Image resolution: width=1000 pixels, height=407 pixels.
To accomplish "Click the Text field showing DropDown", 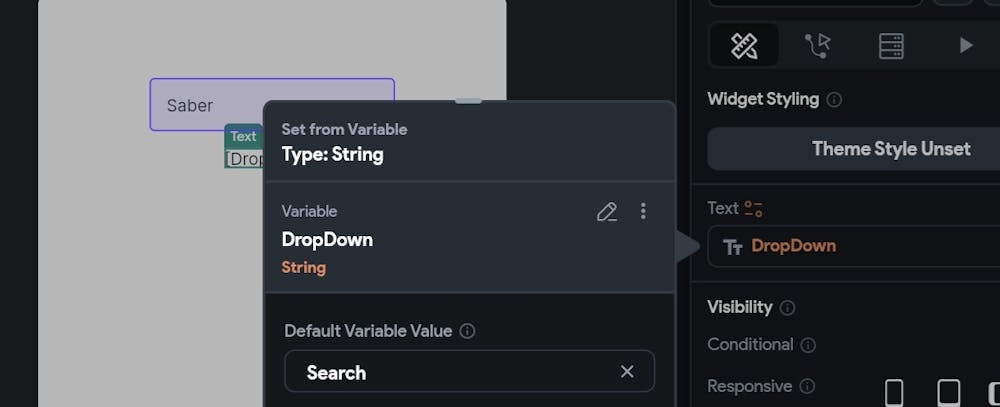I will coord(860,246).
